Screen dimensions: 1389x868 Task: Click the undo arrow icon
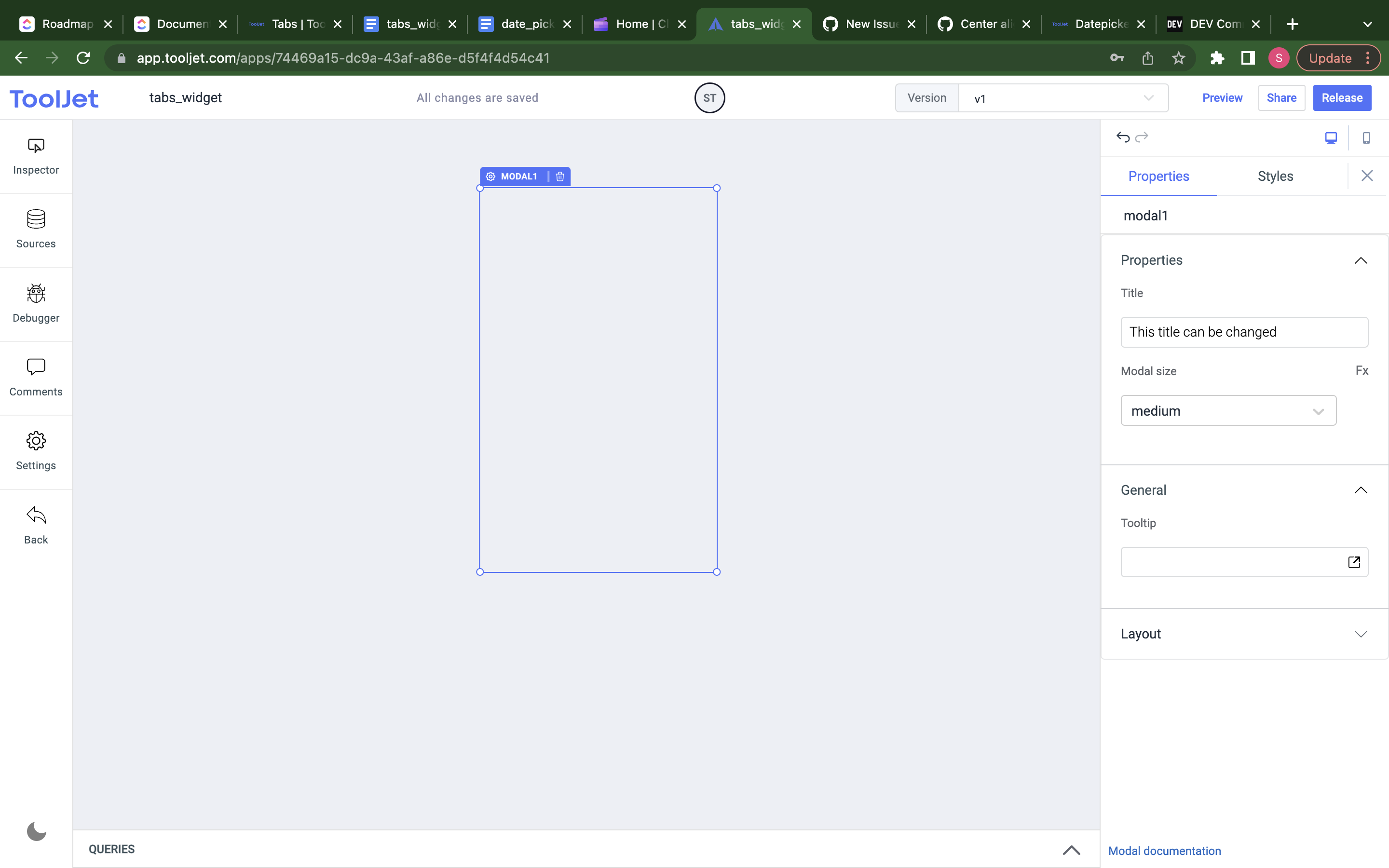[x=1123, y=137]
